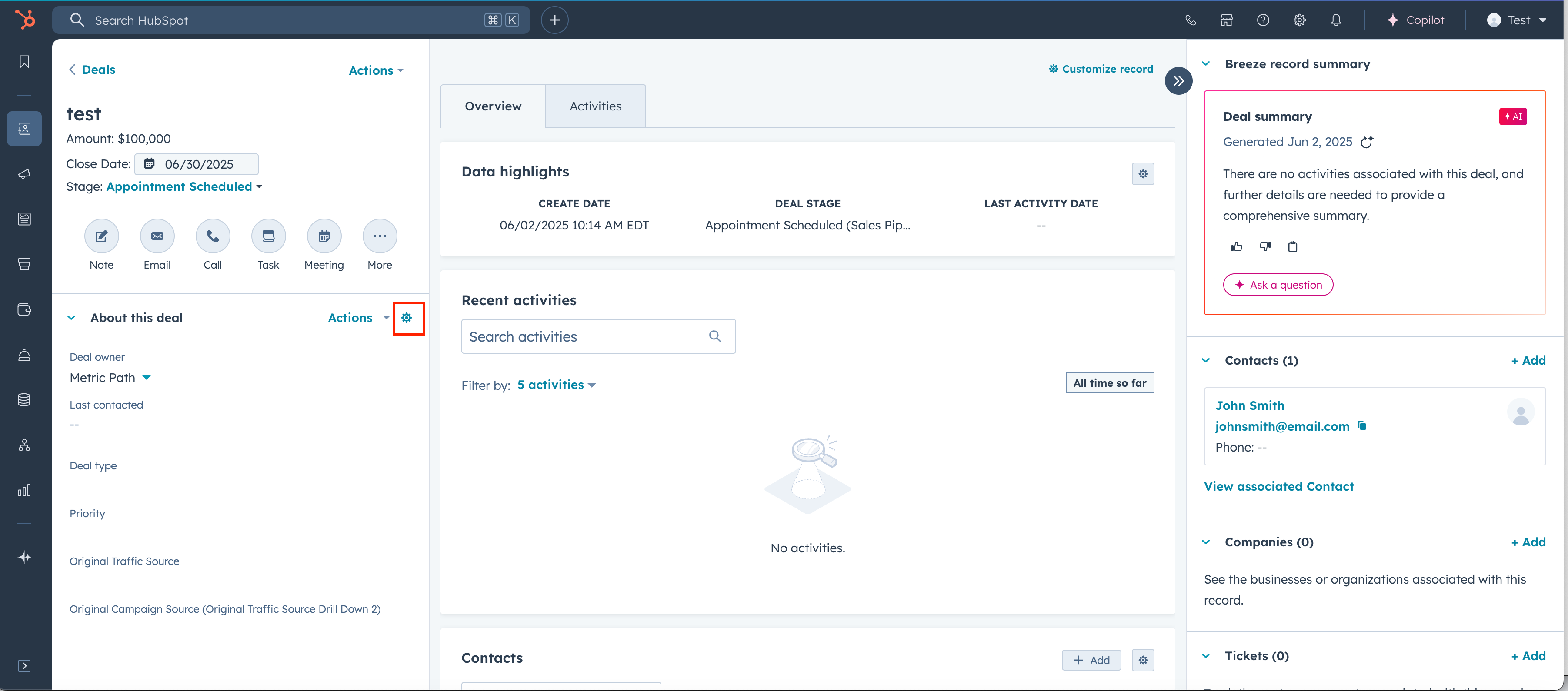Viewport: 1568px width, 691px height.
Task: Give thumbs up to deal summary
Action: tap(1236, 246)
